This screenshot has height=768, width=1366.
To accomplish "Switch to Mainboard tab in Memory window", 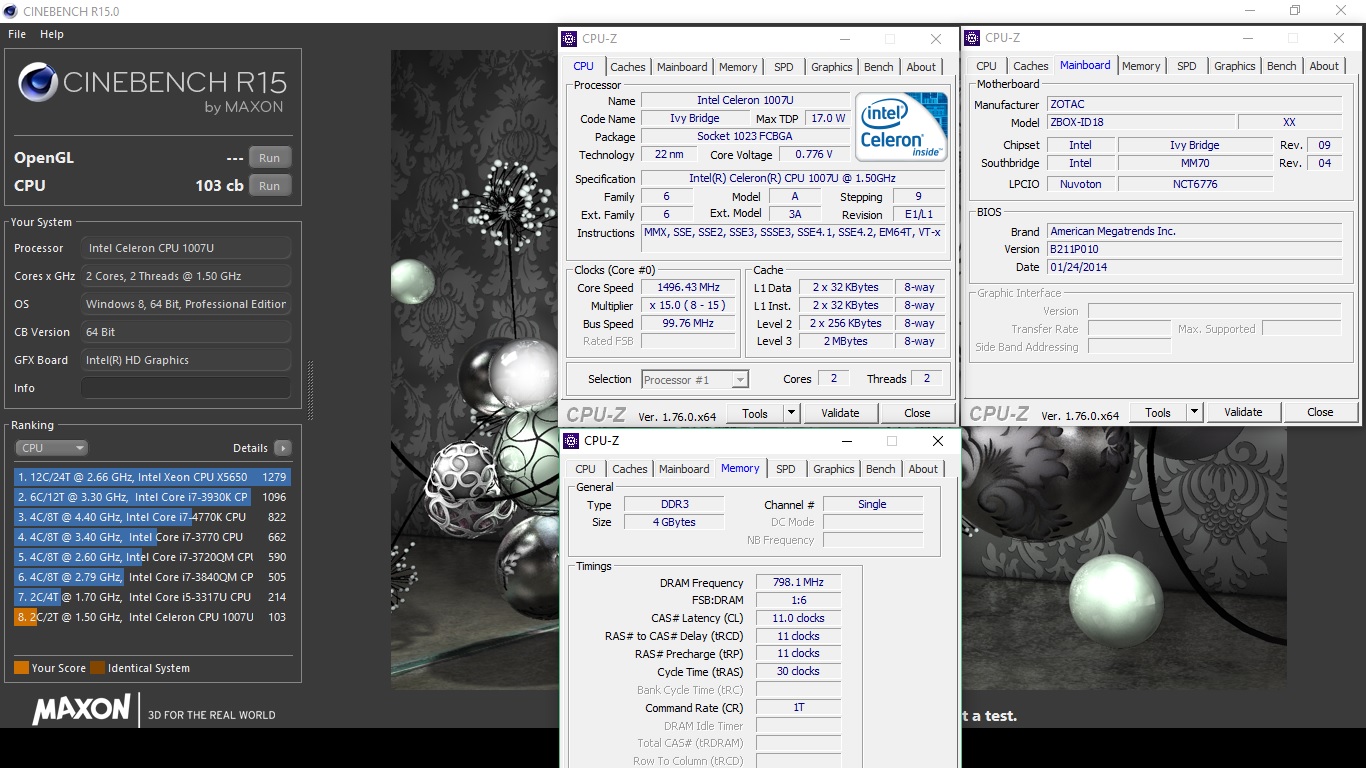I will [x=684, y=469].
